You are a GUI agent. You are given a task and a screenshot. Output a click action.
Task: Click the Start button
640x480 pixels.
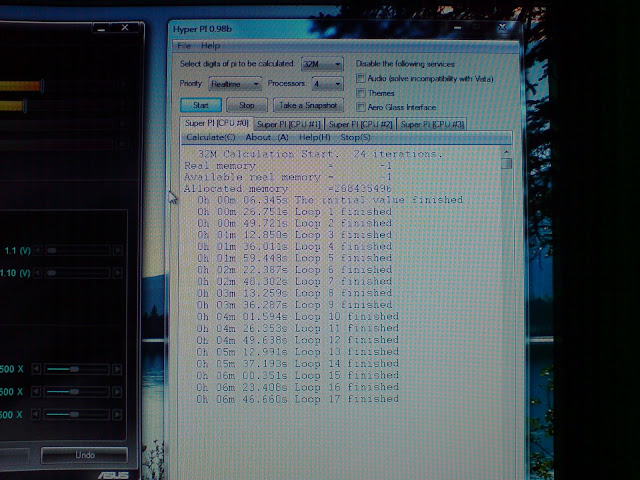tap(201, 105)
